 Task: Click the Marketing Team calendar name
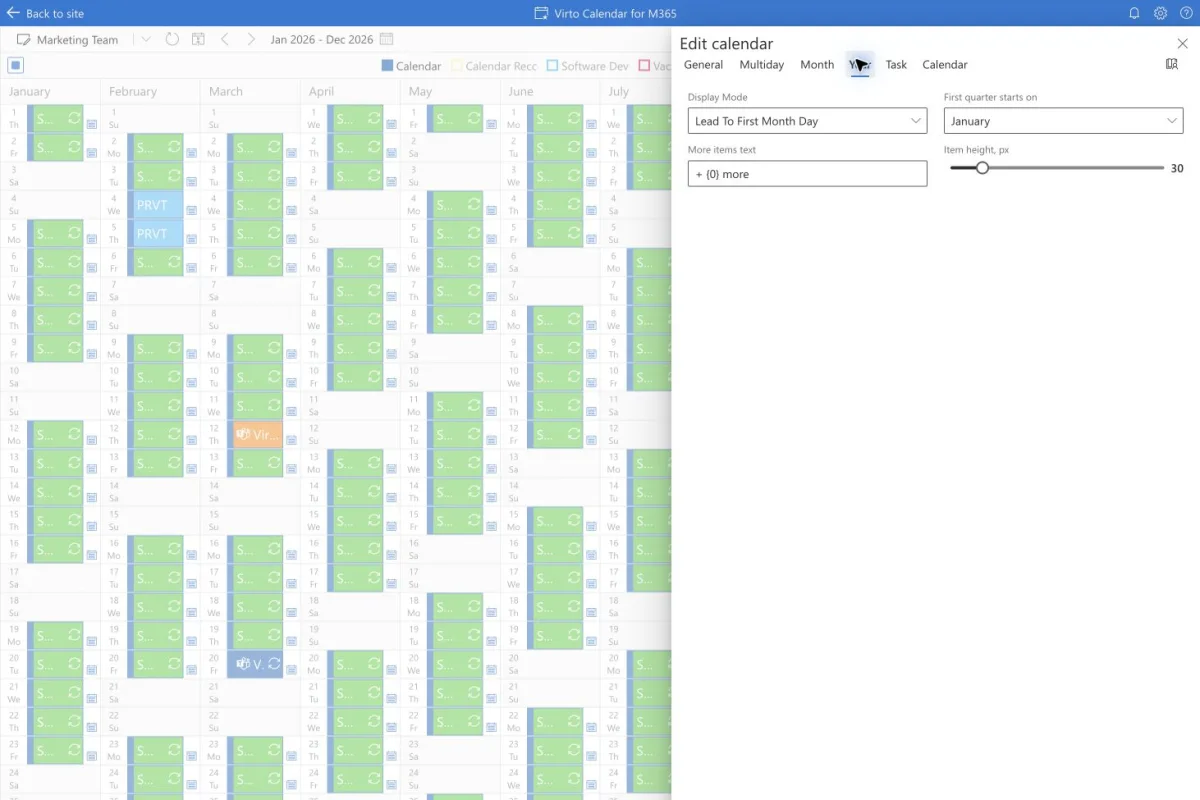[x=77, y=40]
